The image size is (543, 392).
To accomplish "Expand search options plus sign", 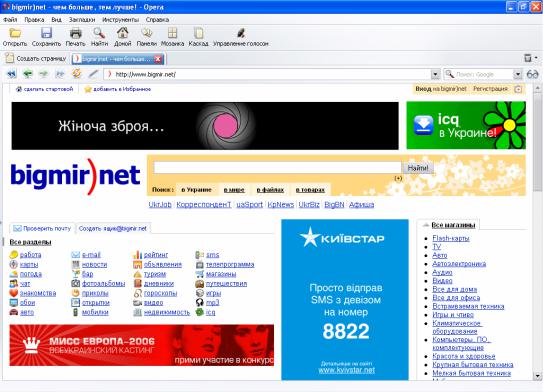I will (x=398, y=178).
